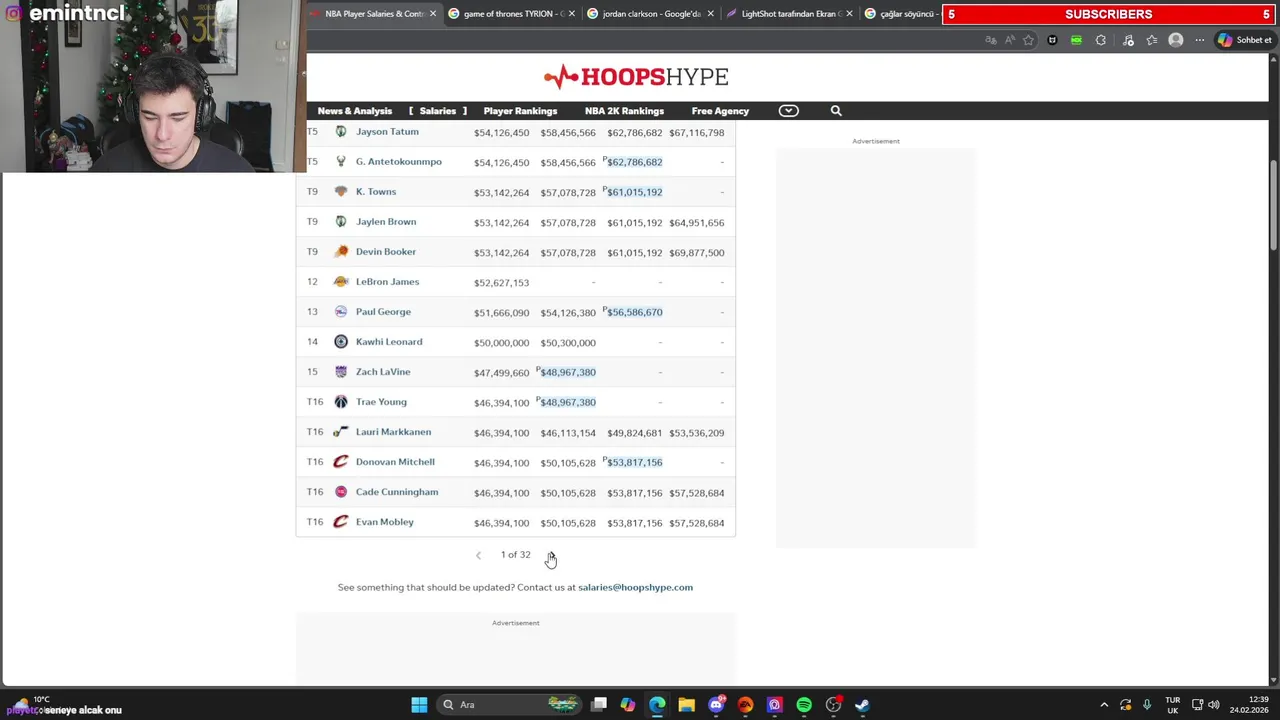Open Player Rankings menu
1280x720 pixels.
coord(520,111)
